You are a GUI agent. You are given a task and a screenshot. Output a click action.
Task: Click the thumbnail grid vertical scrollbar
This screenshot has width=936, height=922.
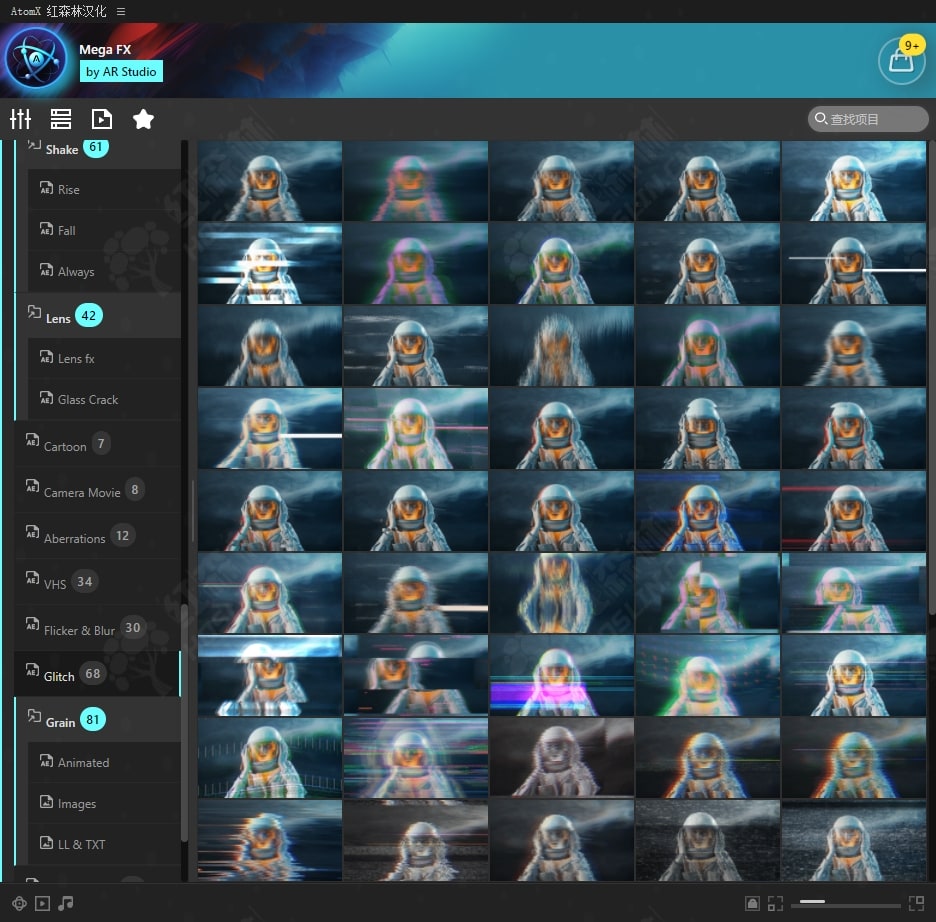[x=932, y=376]
